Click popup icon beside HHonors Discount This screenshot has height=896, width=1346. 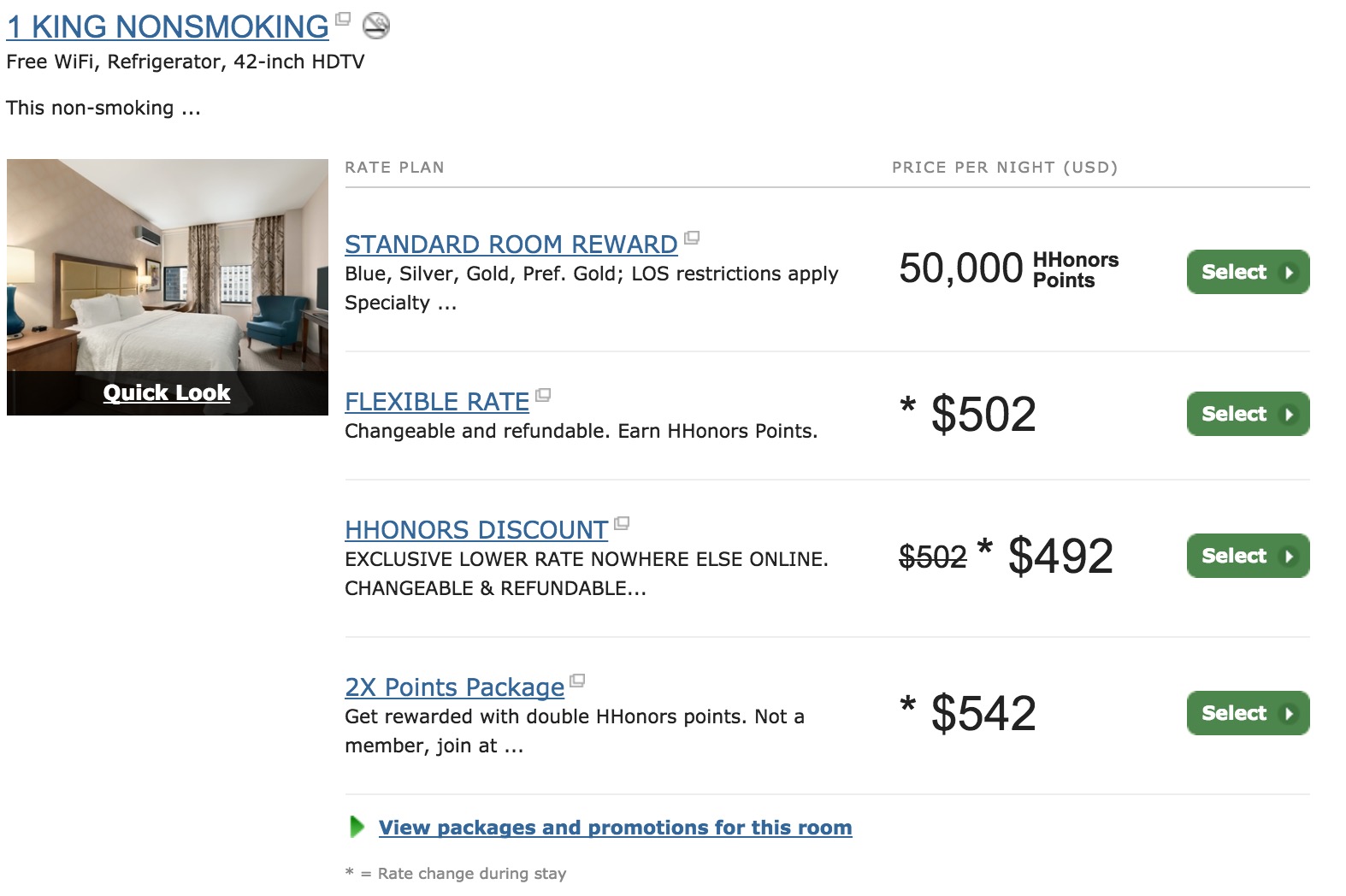click(x=622, y=523)
